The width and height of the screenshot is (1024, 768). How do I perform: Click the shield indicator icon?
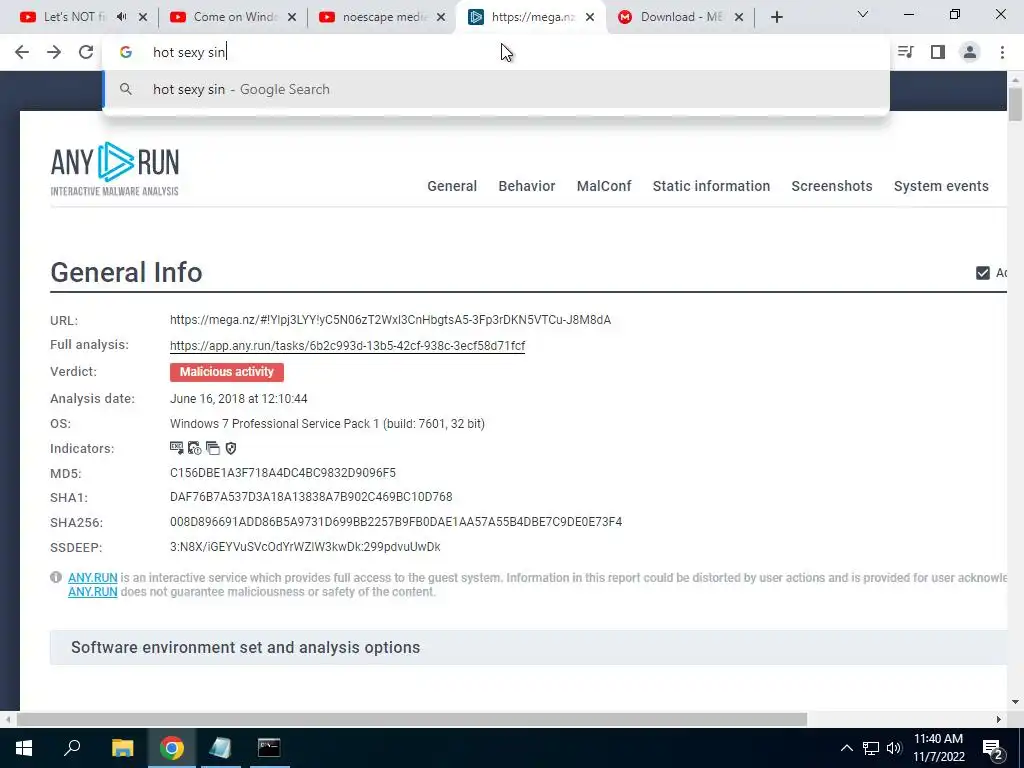231,448
